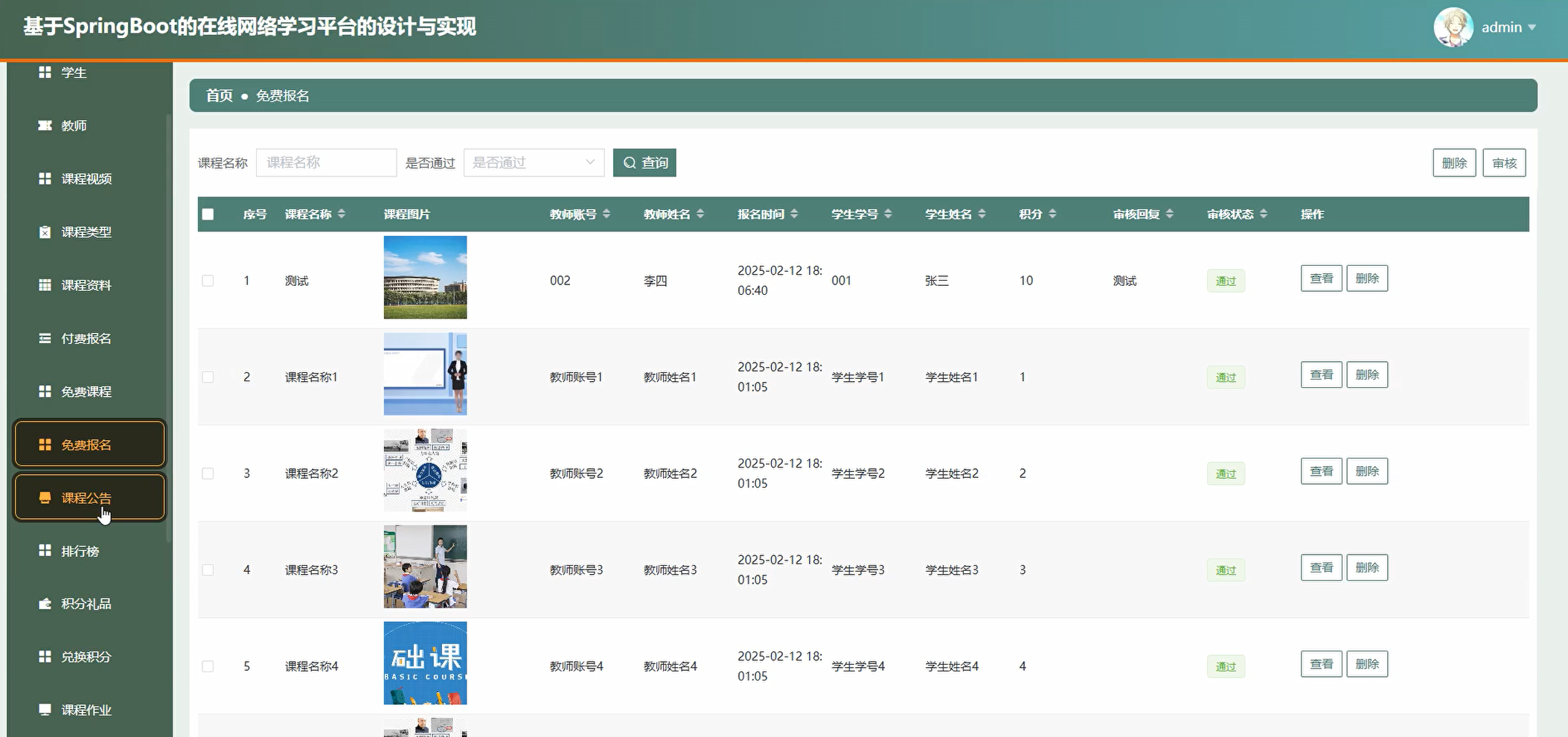Sort by 教师姓名 column arrows
Image resolution: width=1568 pixels, height=737 pixels.
tap(700, 214)
